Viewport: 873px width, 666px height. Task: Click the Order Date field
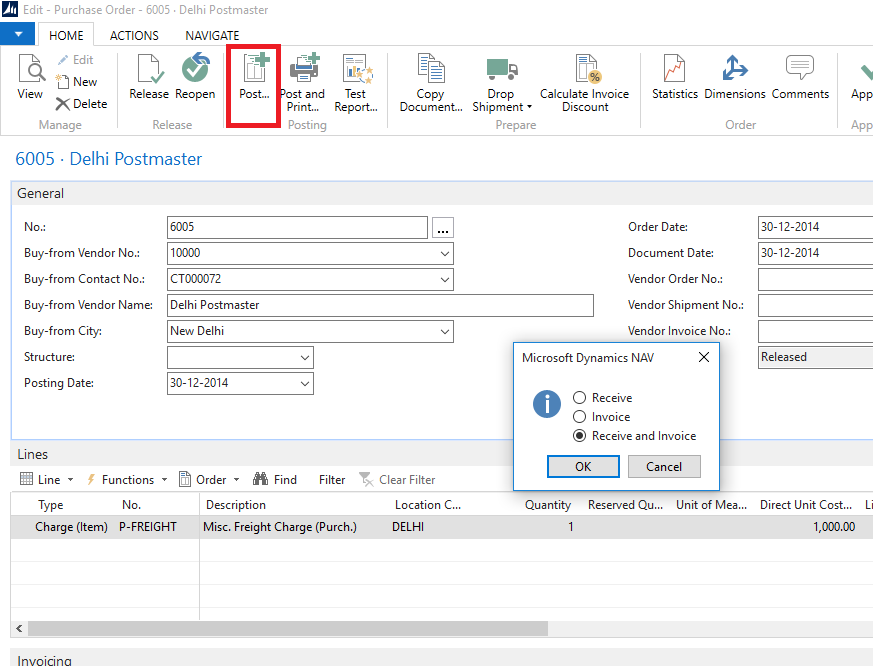(815, 227)
